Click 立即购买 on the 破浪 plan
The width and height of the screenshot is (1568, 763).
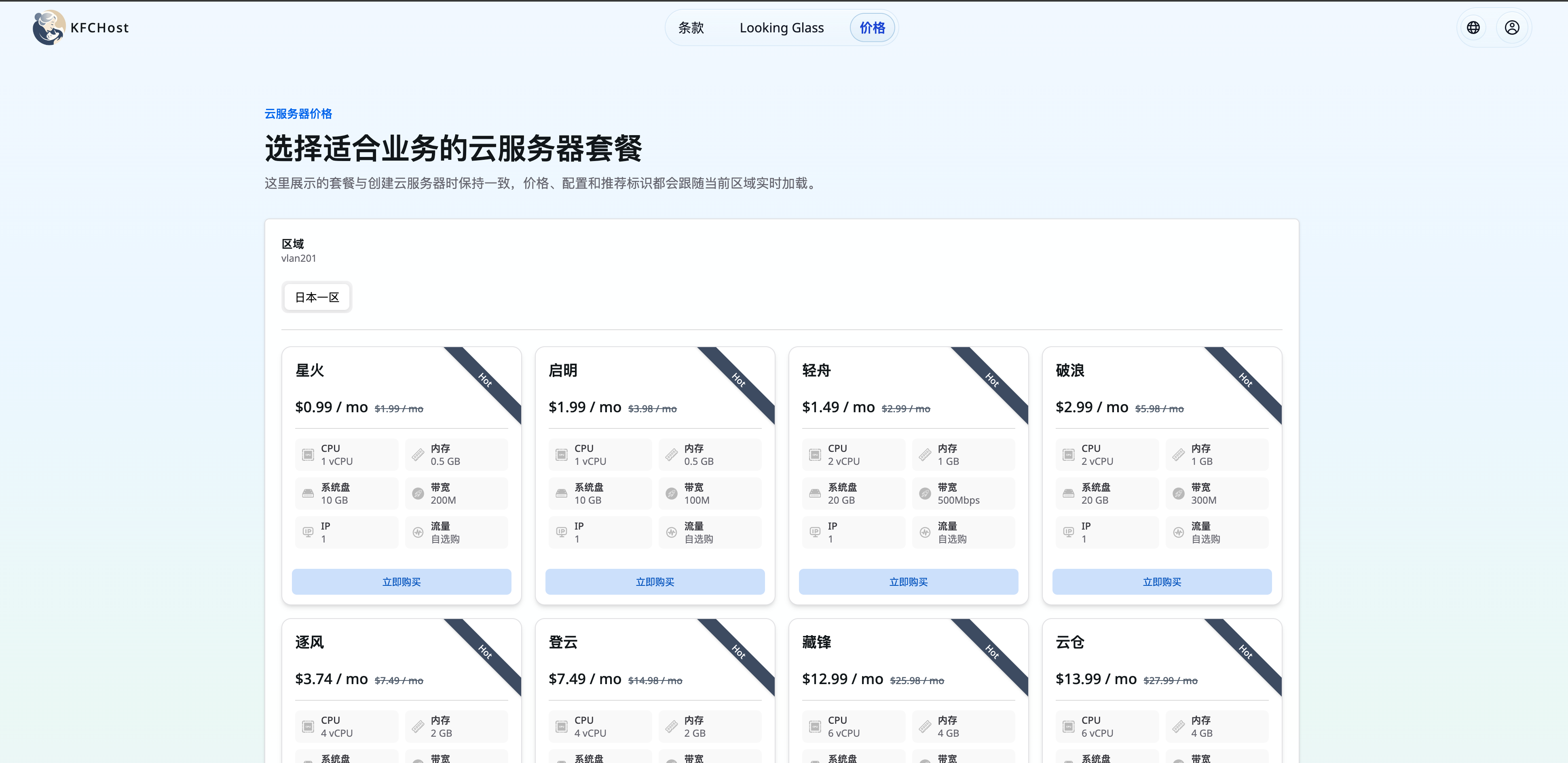tap(1162, 581)
